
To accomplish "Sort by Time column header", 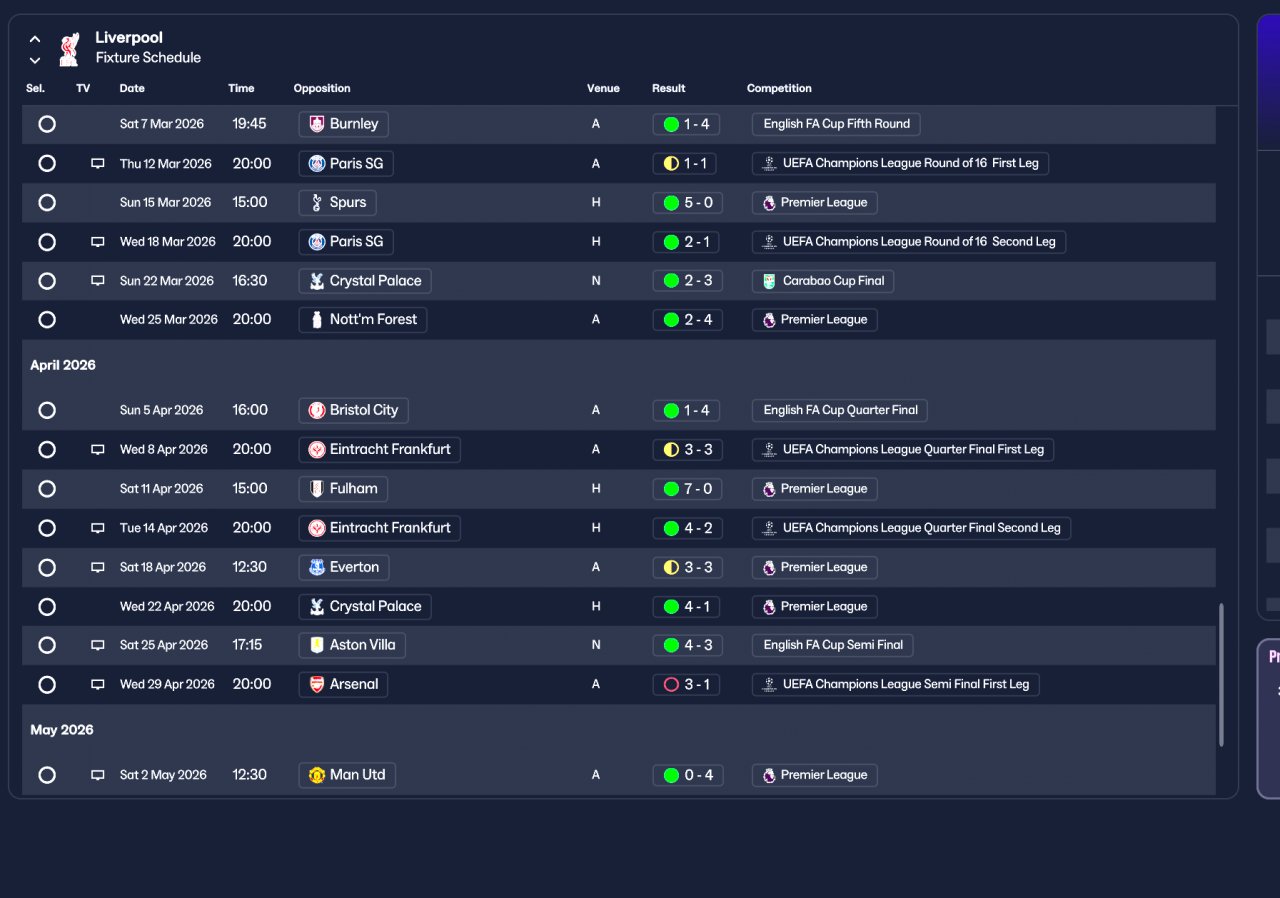I will tap(241, 88).
